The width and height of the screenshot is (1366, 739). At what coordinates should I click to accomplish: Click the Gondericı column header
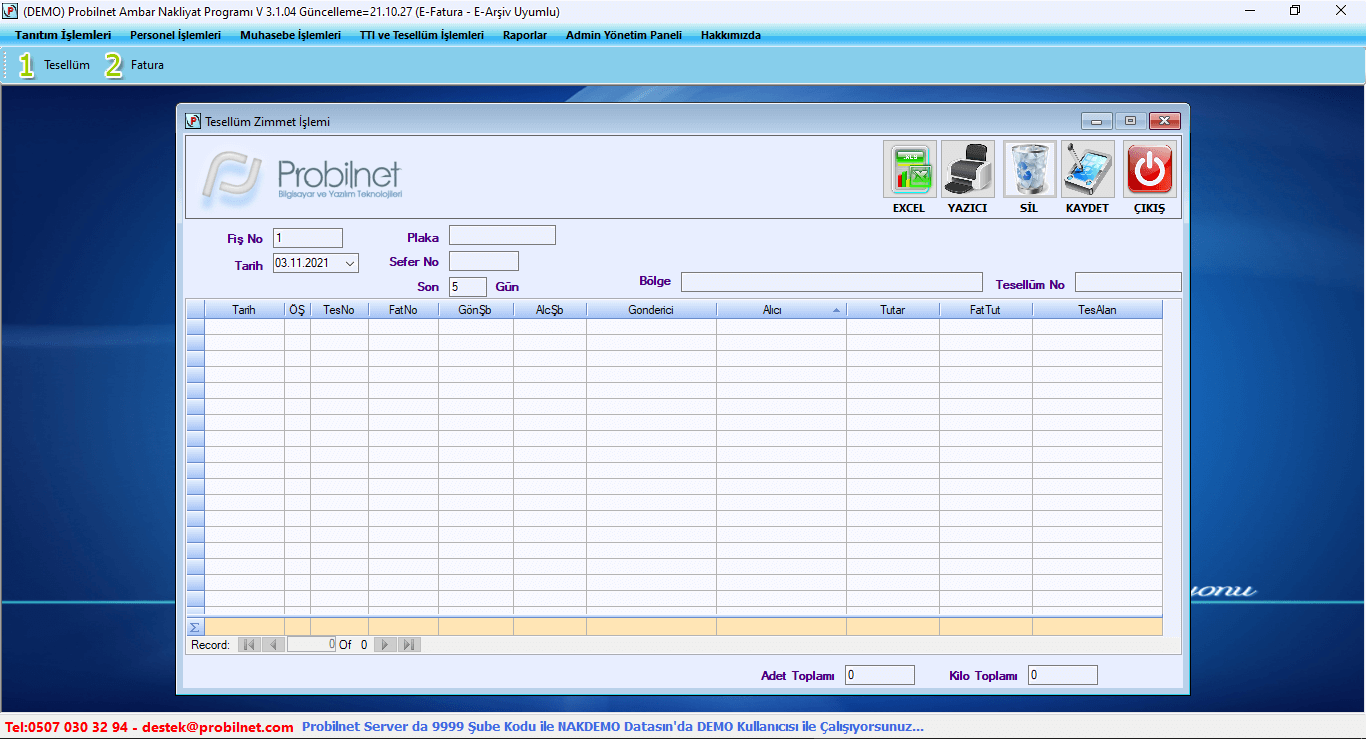[650, 310]
